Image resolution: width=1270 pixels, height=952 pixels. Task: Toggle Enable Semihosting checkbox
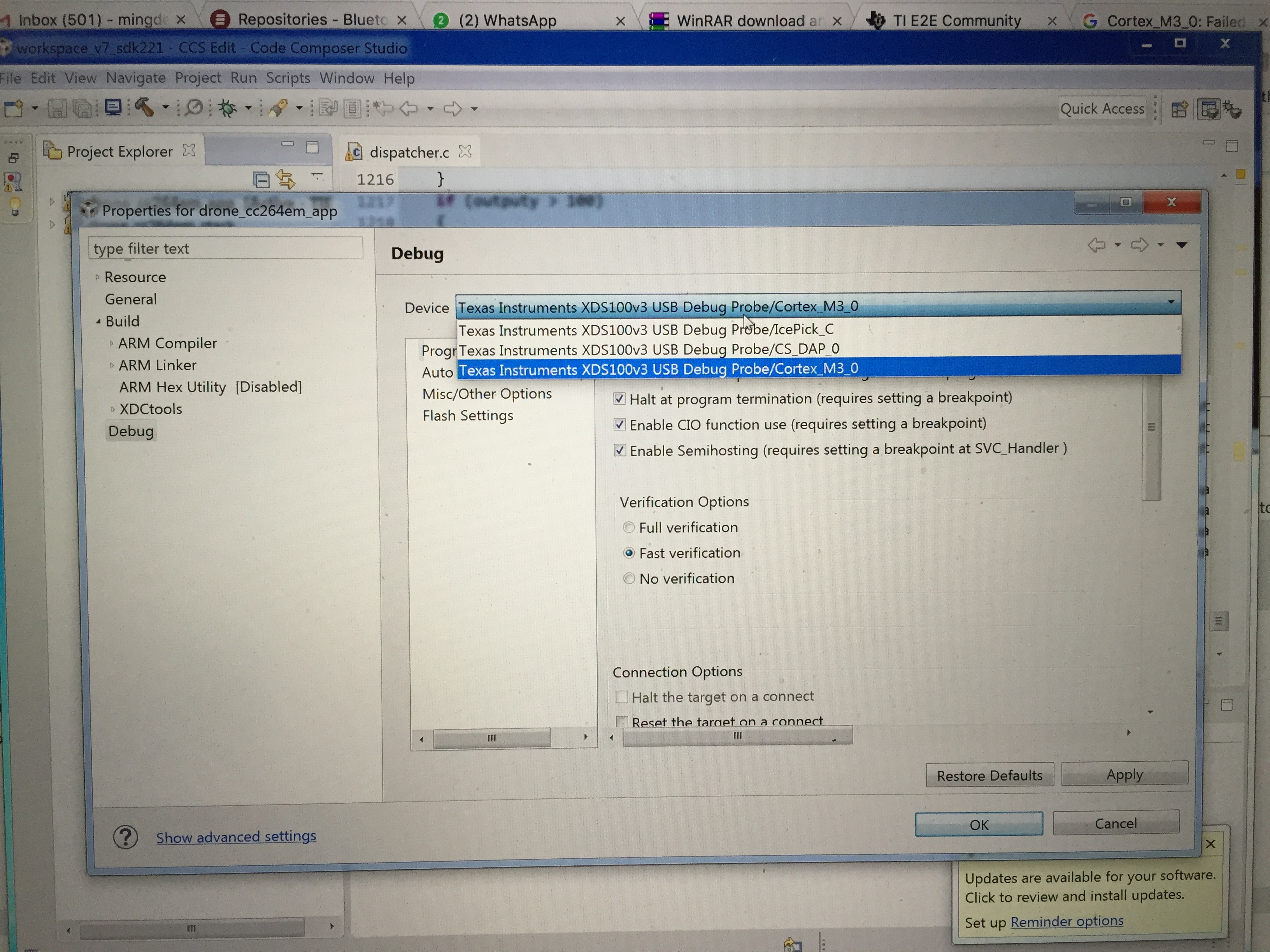tap(619, 450)
